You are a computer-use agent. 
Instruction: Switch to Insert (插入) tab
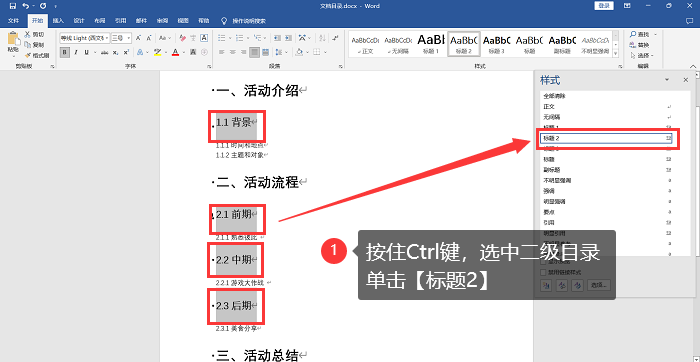pyautogui.click(x=58, y=21)
